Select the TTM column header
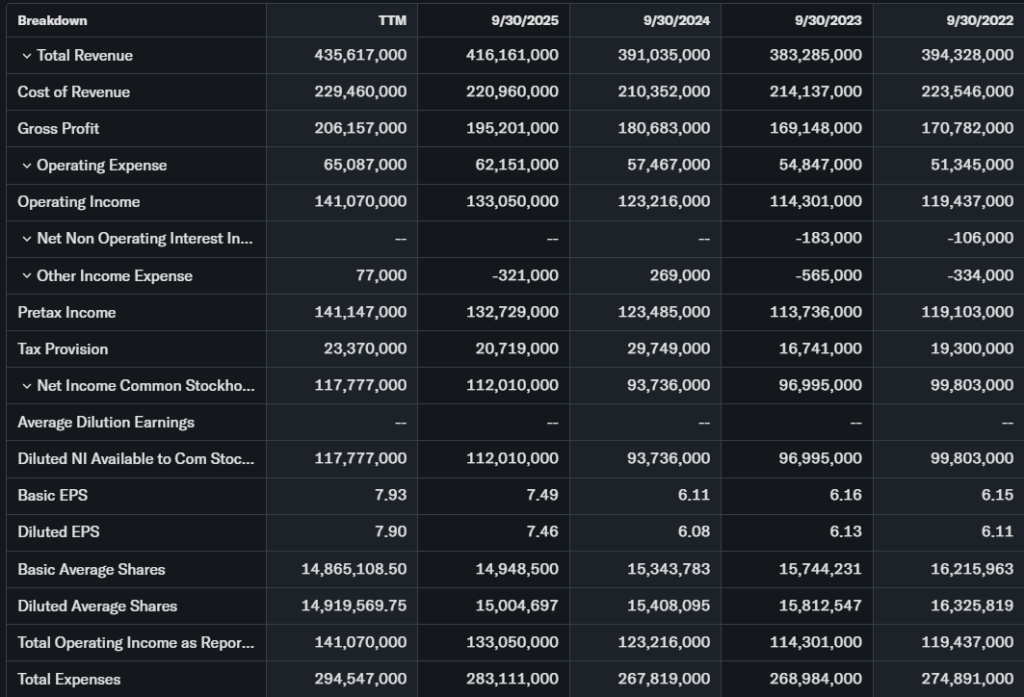The height and width of the screenshot is (697, 1024). (391, 20)
